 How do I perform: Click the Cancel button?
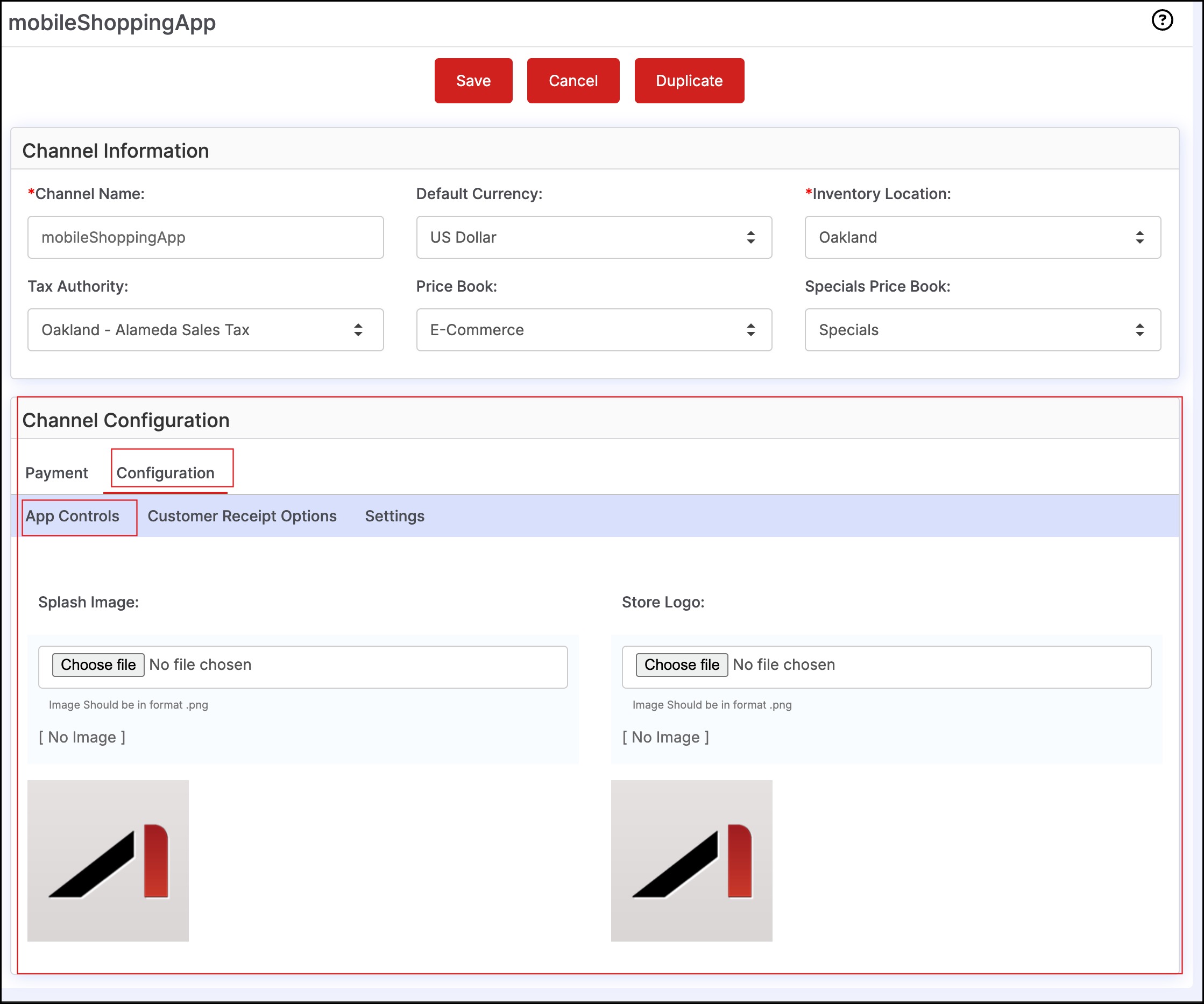click(x=573, y=81)
